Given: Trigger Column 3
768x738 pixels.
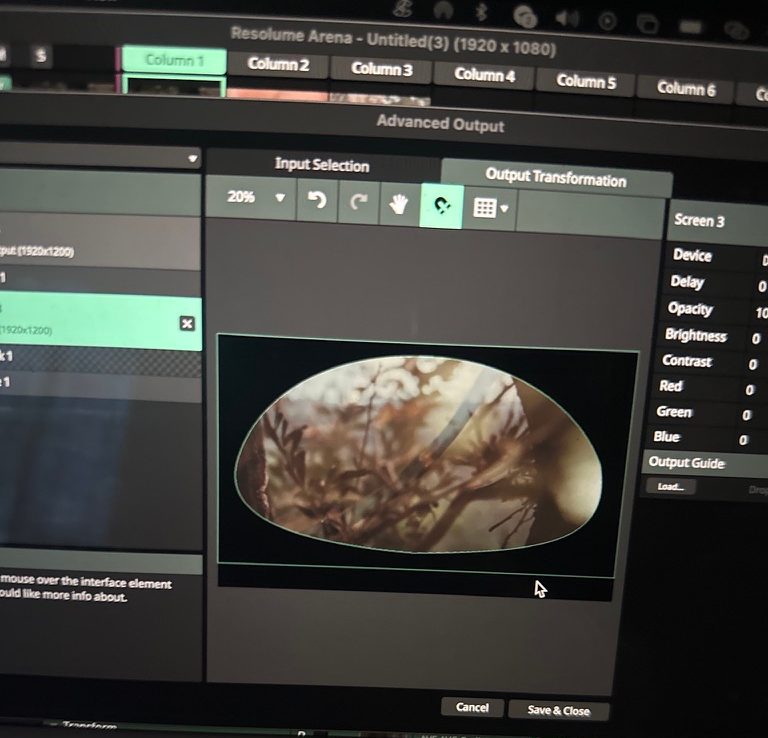Looking at the screenshot, I should click(382, 69).
